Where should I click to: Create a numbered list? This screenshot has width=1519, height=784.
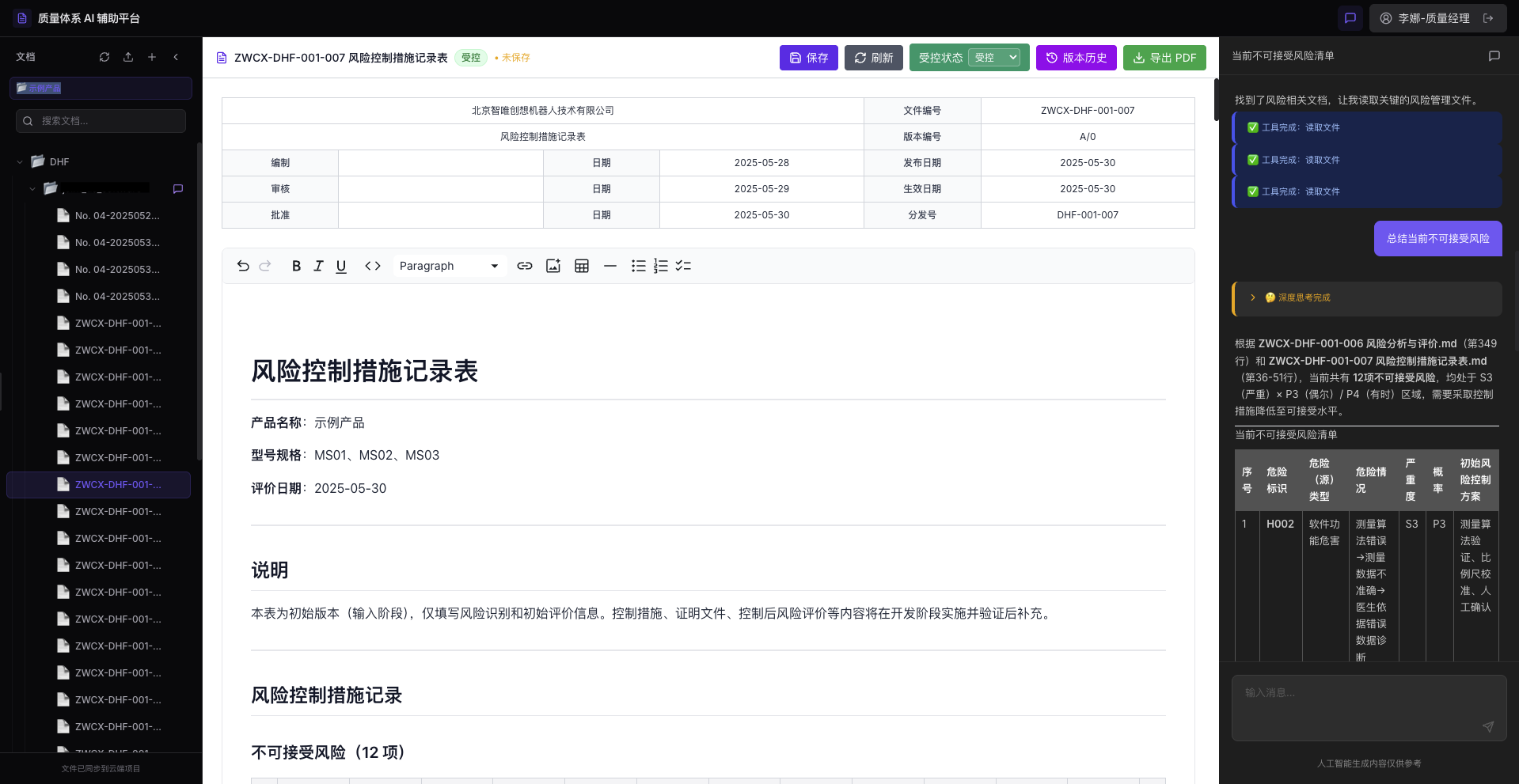[x=661, y=266]
